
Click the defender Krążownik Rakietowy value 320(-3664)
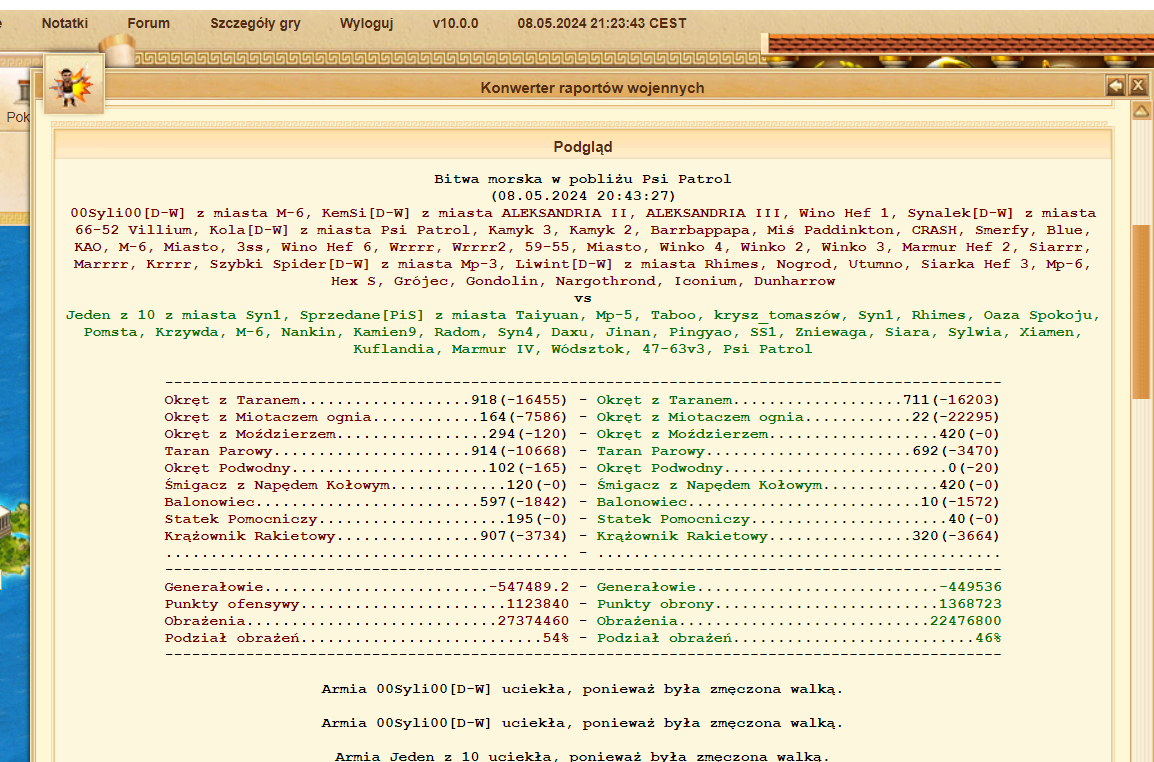point(955,536)
